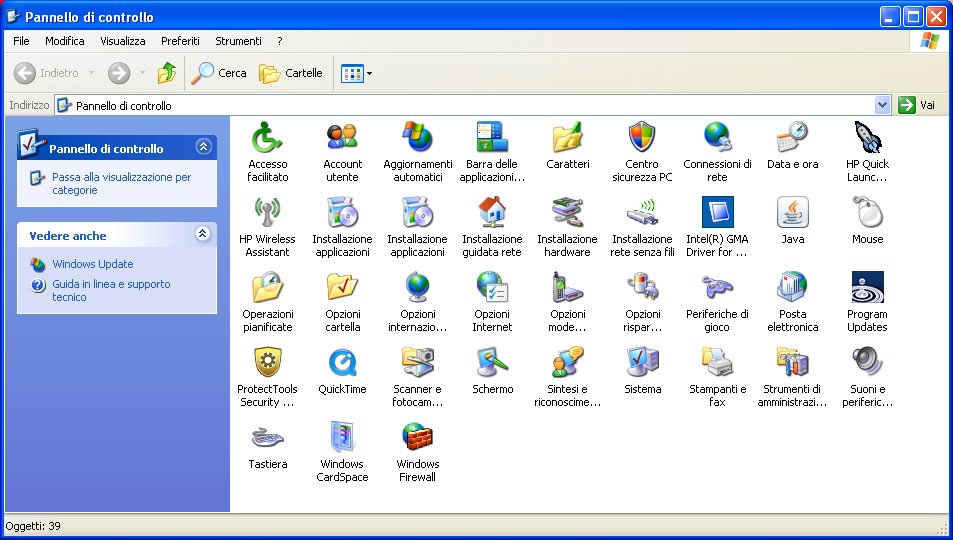Click inside the Indirizzo address field
The image size is (953, 540).
(465, 105)
